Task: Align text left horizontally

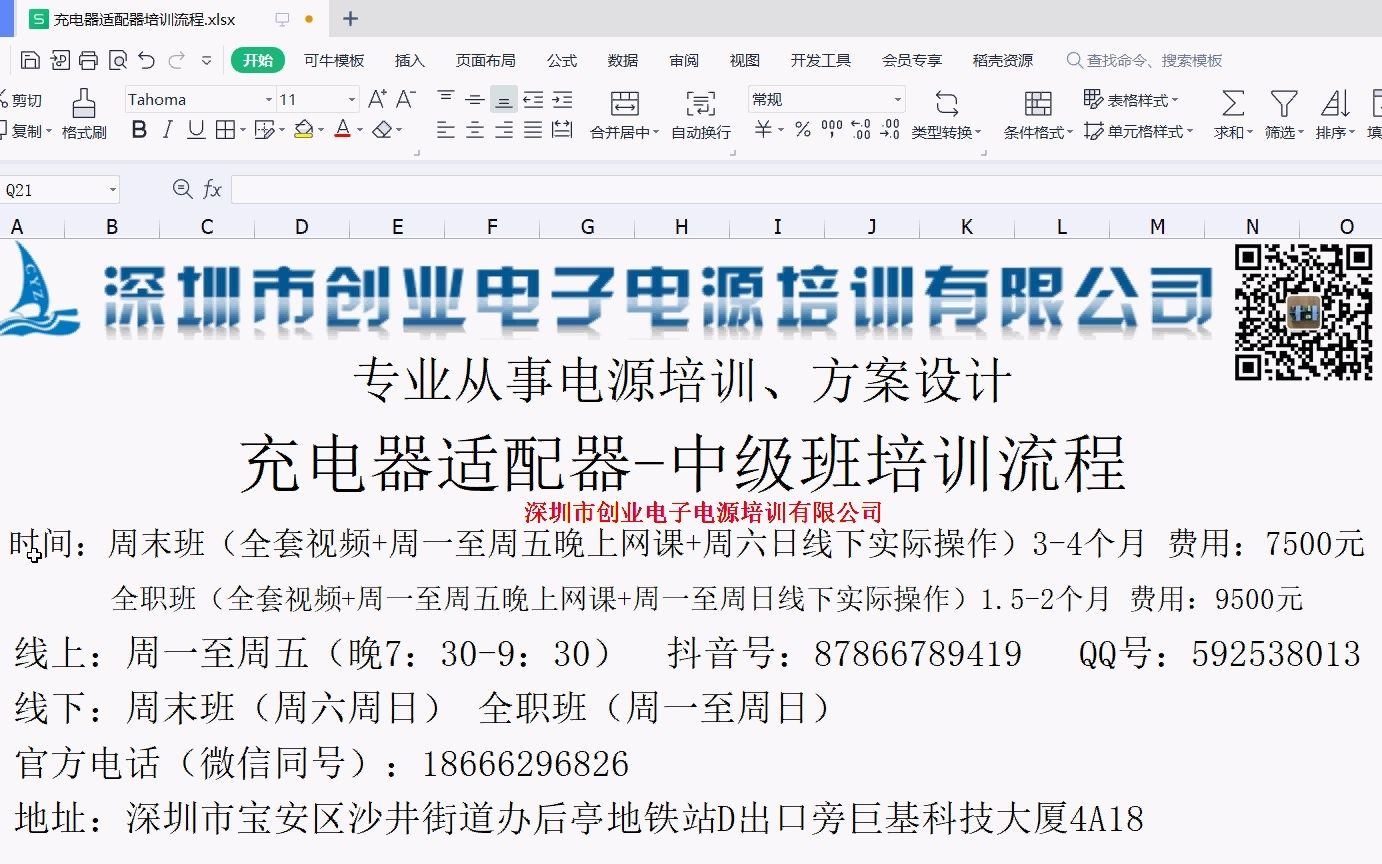Action: 446,130
